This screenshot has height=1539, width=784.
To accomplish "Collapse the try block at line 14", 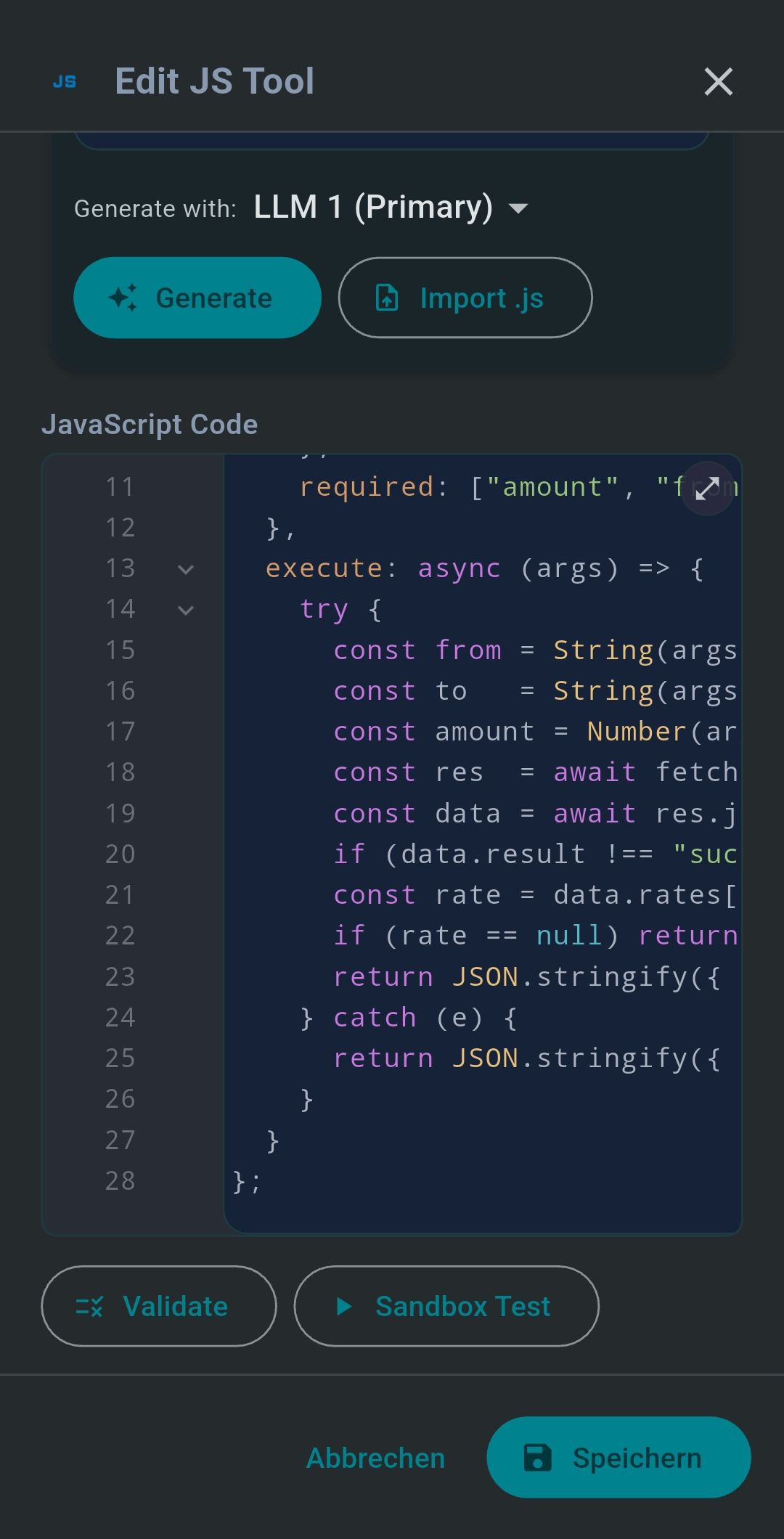I will click(x=186, y=611).
